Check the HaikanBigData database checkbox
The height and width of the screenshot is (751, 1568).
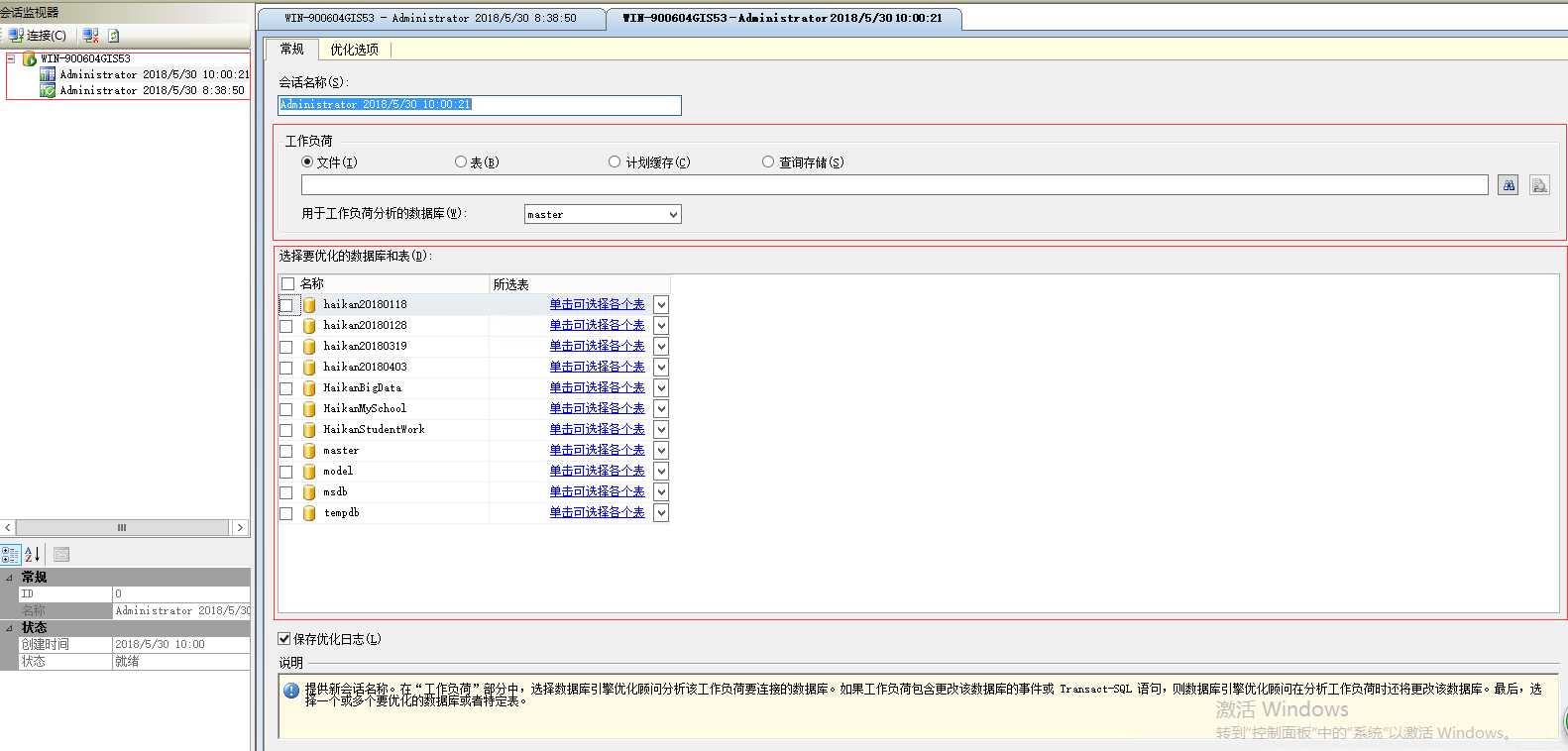pyautogui.click(x=286, y=388)
